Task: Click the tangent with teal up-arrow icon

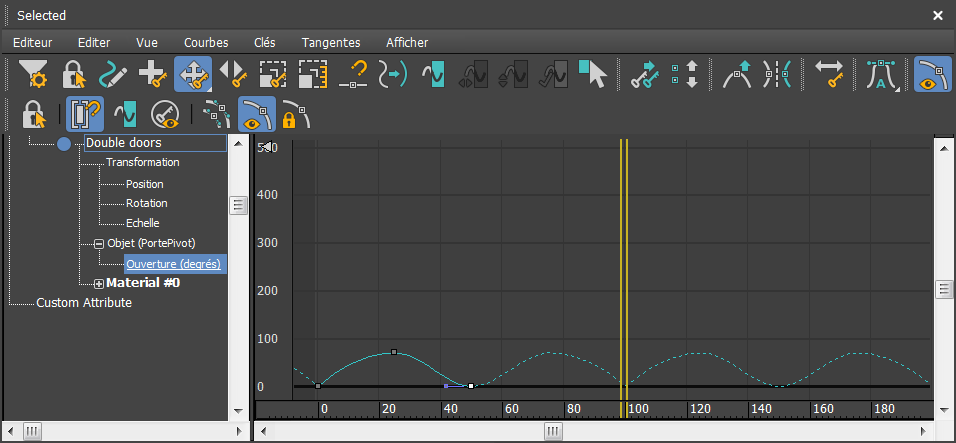Action: tap(737, 74)
